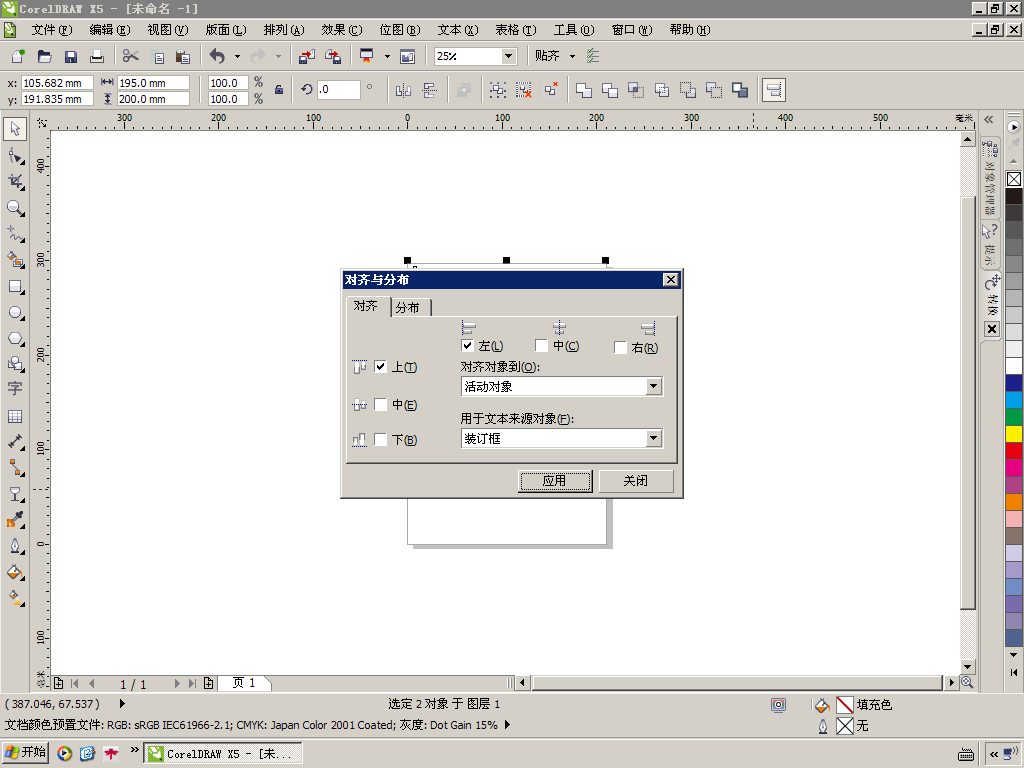Click the Import icon
Image resolution: width=1024 pixels, height=768 pixels.
pos(306,56)
